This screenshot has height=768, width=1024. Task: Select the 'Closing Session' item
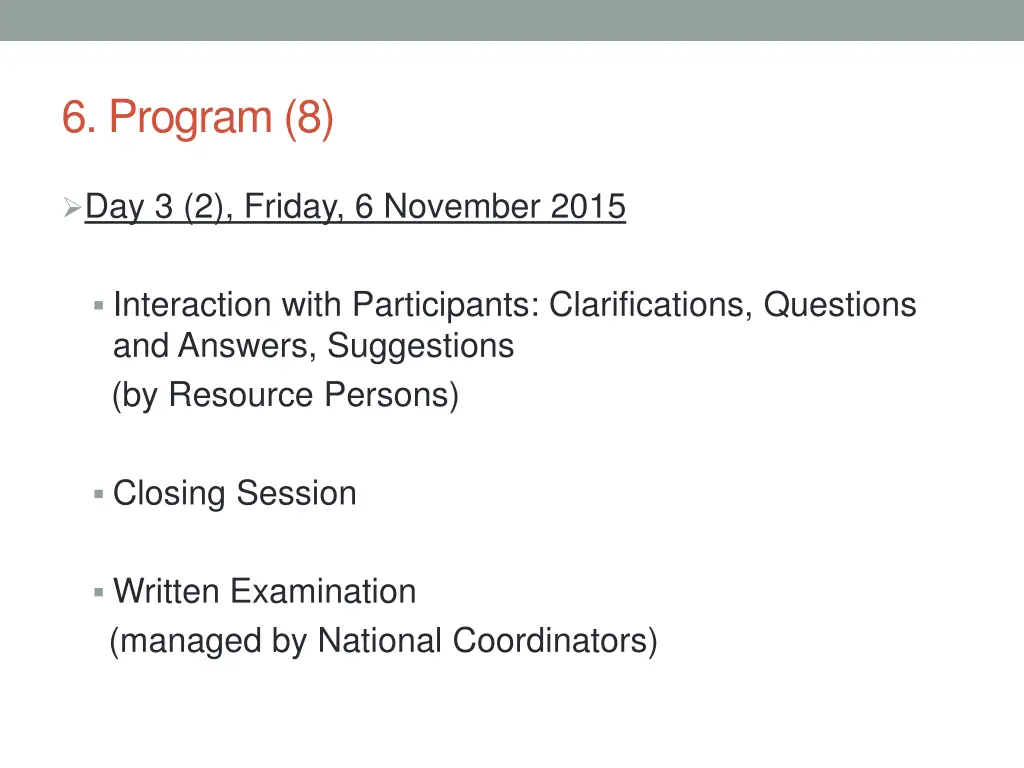pyautogui.click(x=234, y=493)
